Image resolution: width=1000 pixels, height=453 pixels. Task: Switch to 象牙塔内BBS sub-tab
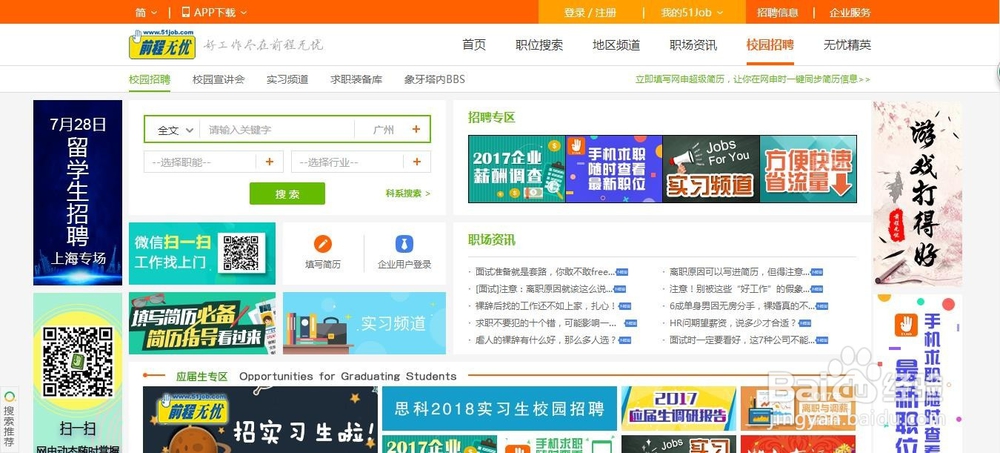(435, 79)
